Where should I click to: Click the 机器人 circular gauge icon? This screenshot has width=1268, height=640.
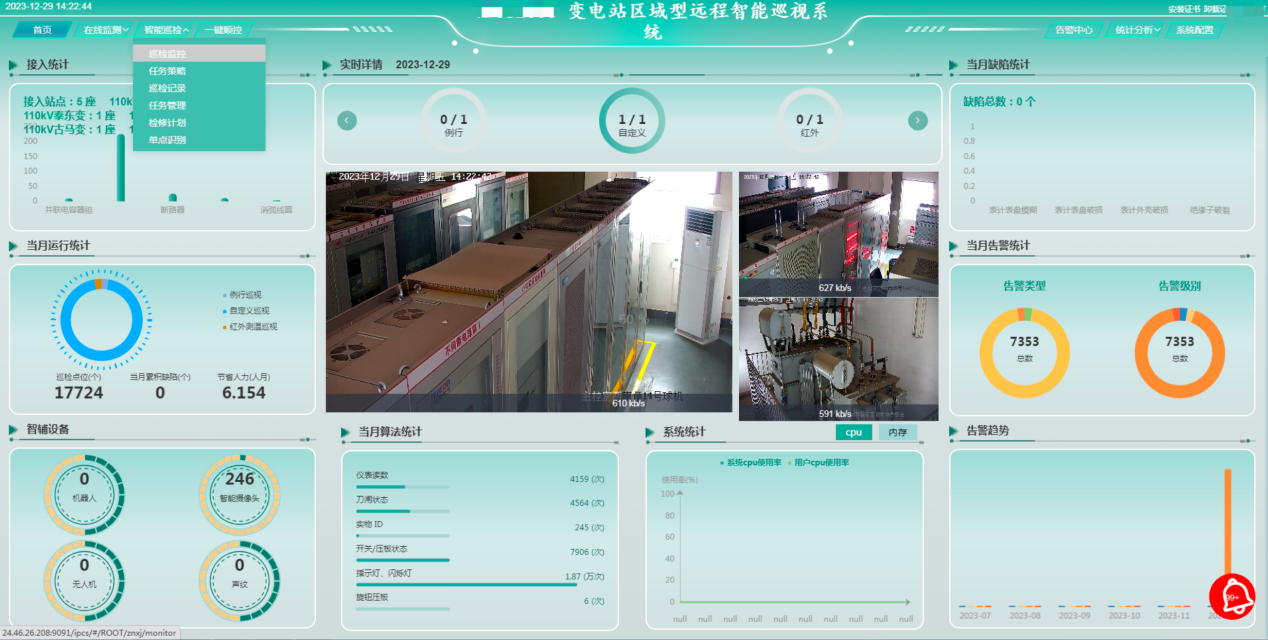pyautogui.click(x=84, y=487)
